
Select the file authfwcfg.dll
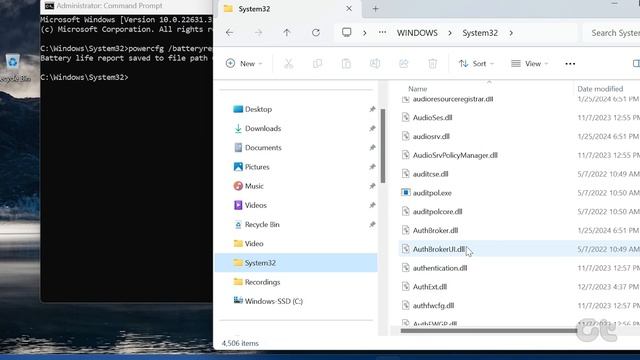(x=433, y=306)
